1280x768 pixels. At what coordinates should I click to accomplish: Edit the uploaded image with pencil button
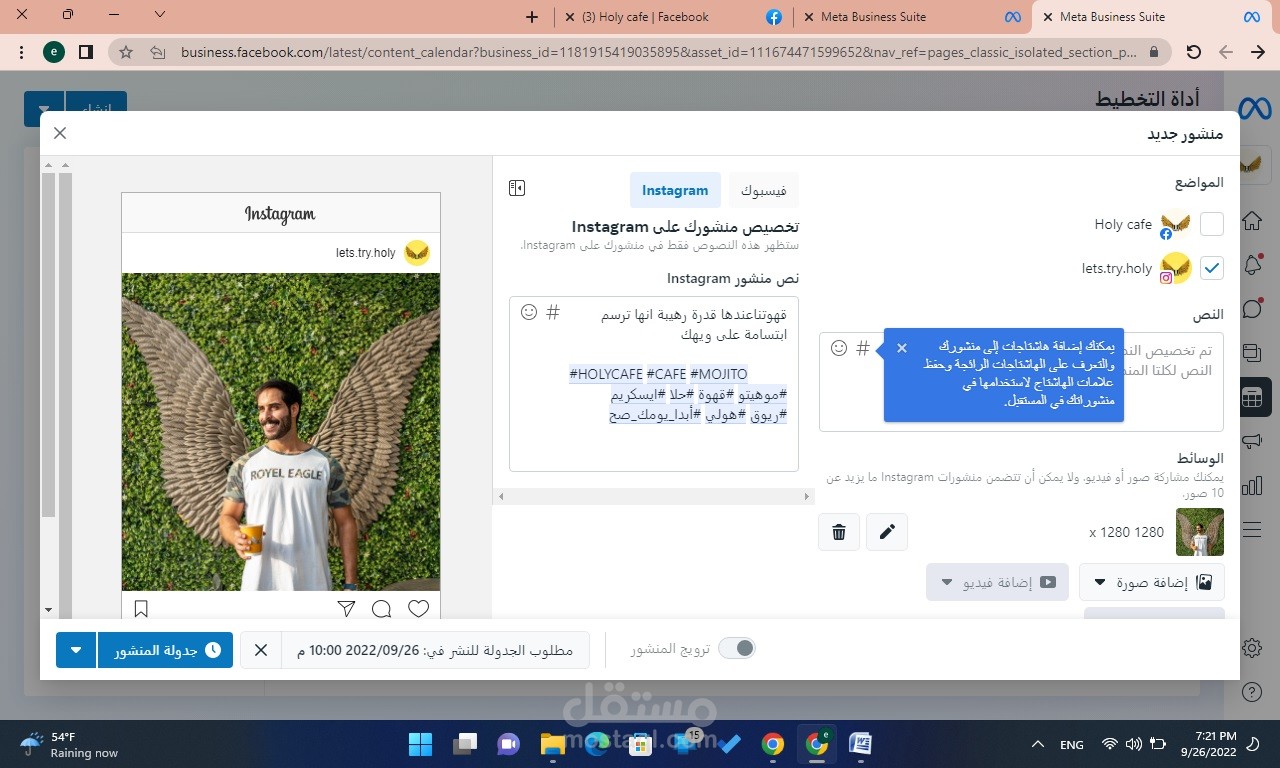[x=887, y=532]
